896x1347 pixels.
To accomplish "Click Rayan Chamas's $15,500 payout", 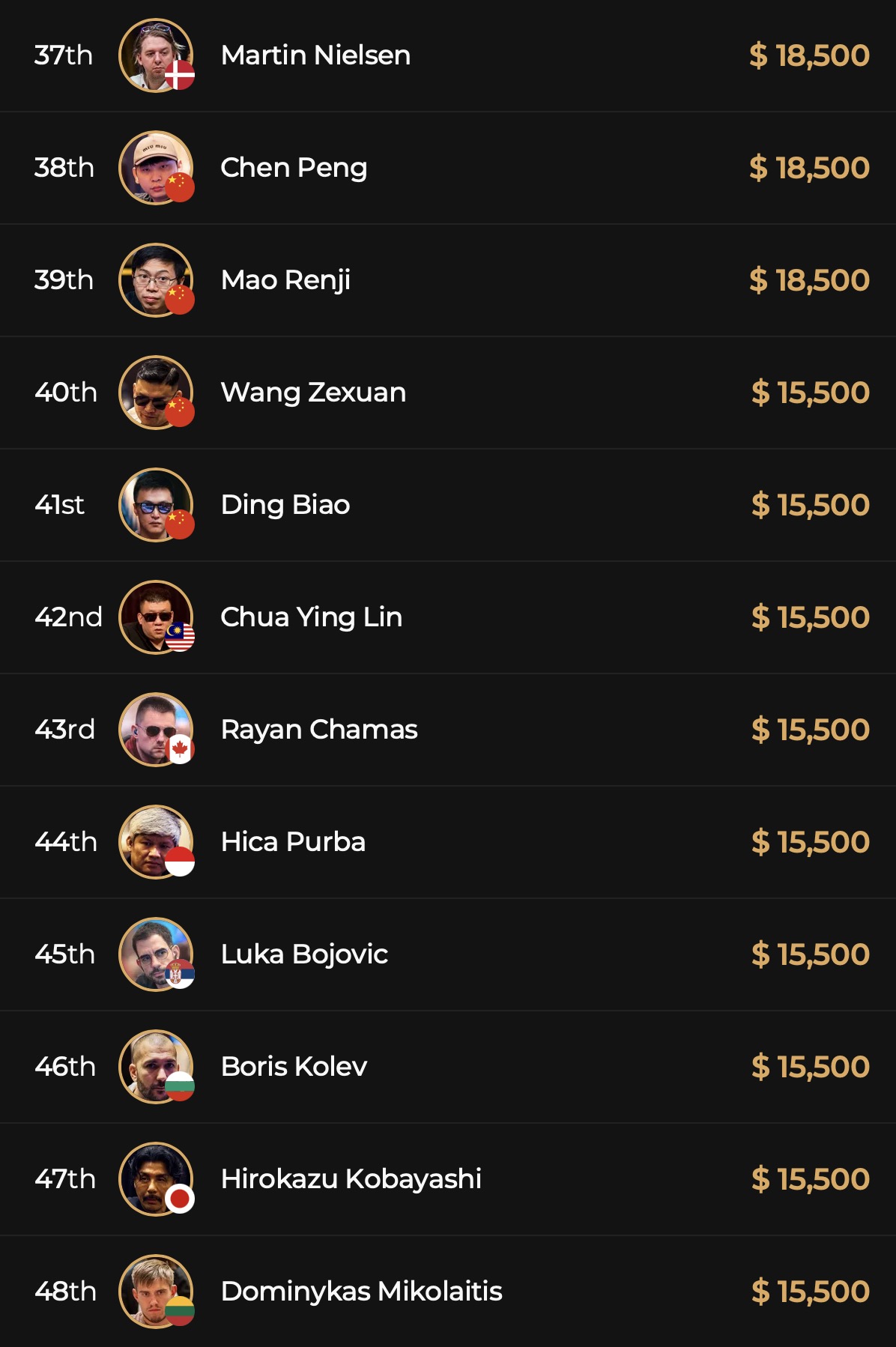I will coord(810,730).
